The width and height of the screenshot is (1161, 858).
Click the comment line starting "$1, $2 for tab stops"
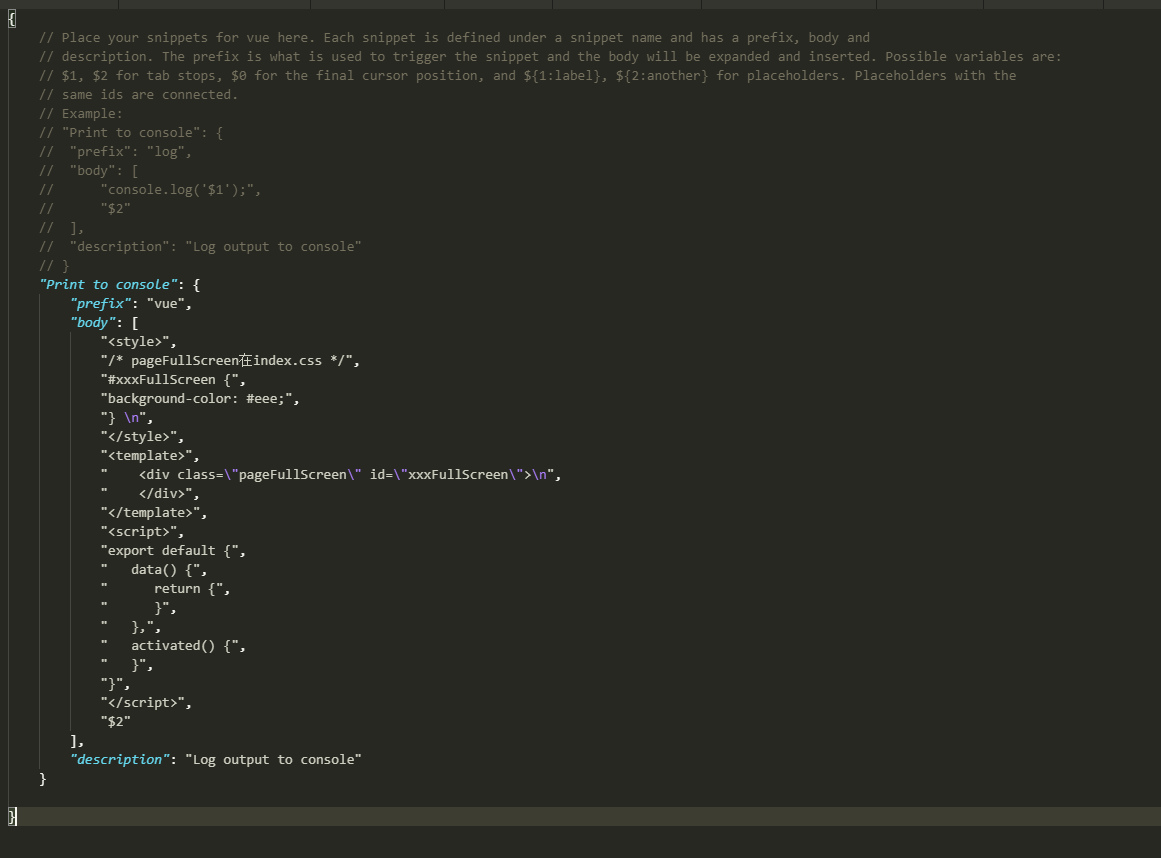click(527, 76)
